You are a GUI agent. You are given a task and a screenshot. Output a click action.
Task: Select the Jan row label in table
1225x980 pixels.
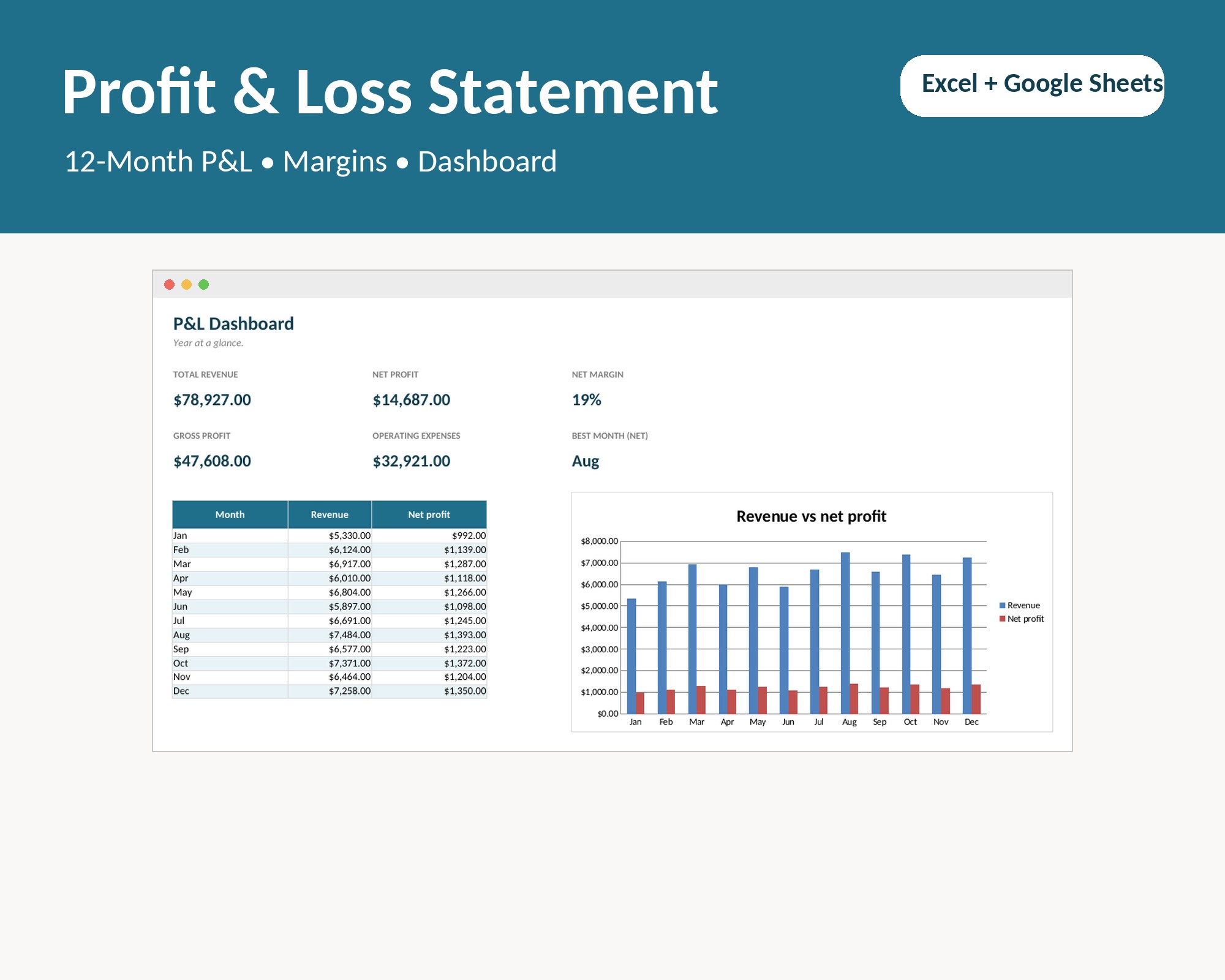click(180, 535)
